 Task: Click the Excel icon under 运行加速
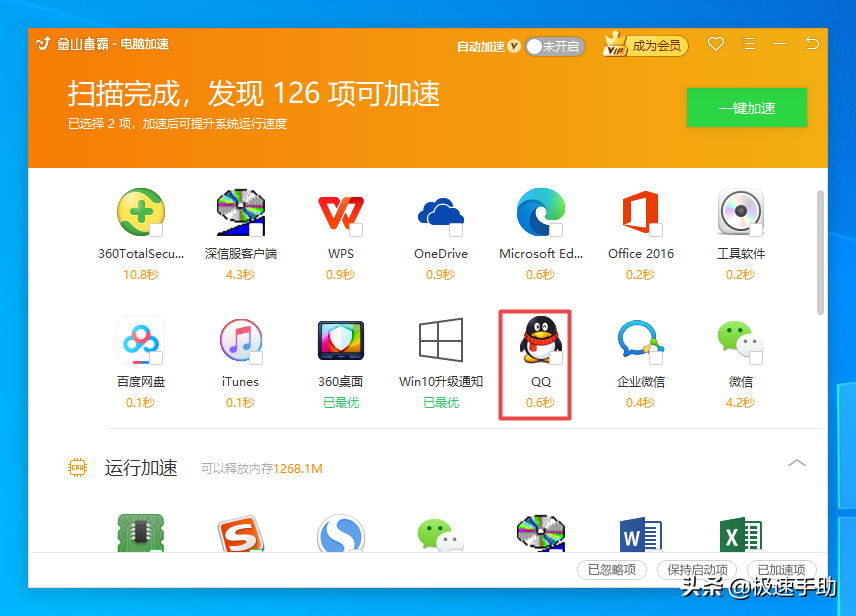point(740,534)
